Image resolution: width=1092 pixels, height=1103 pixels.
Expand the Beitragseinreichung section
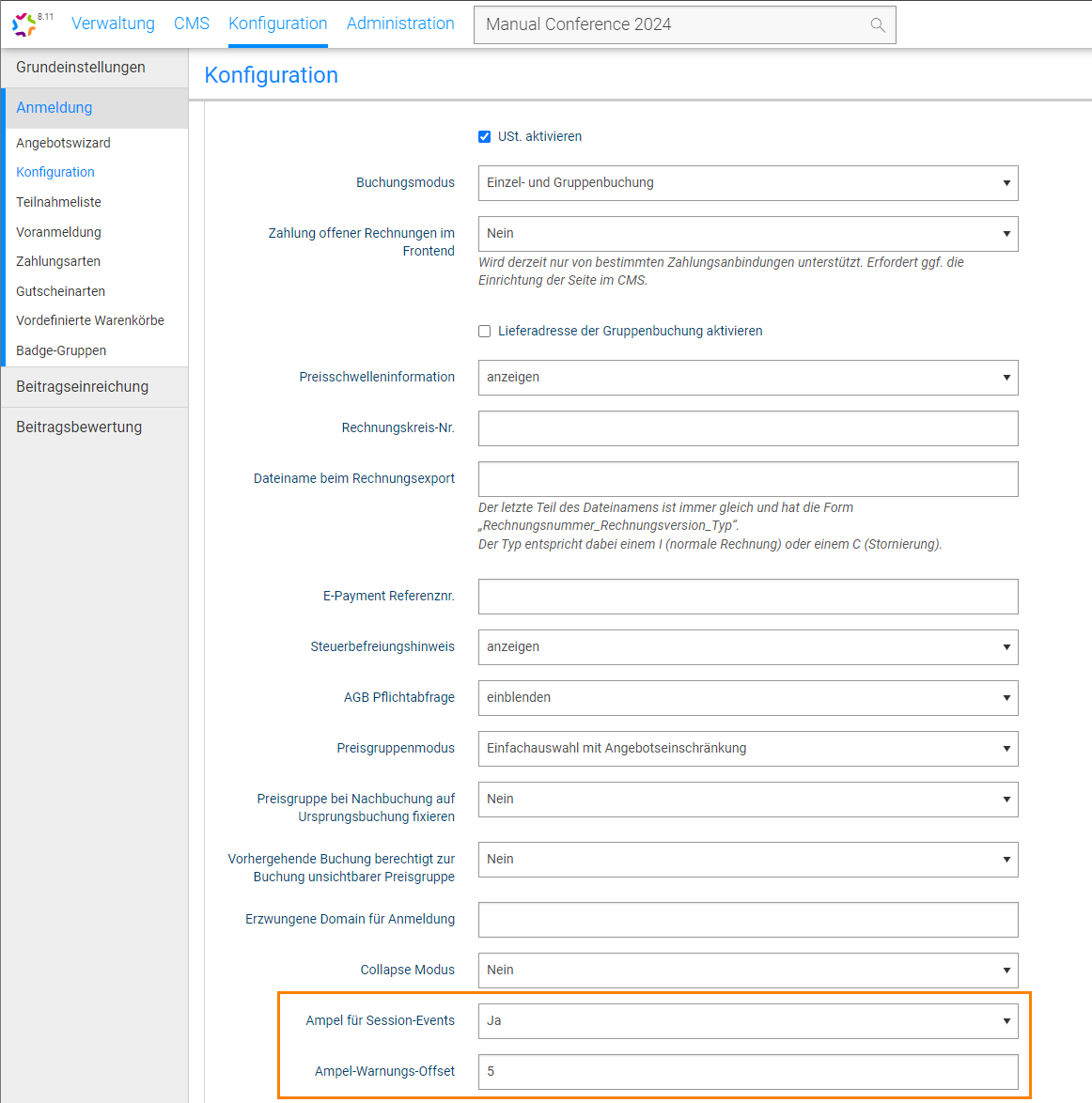(x=83, y=387)
